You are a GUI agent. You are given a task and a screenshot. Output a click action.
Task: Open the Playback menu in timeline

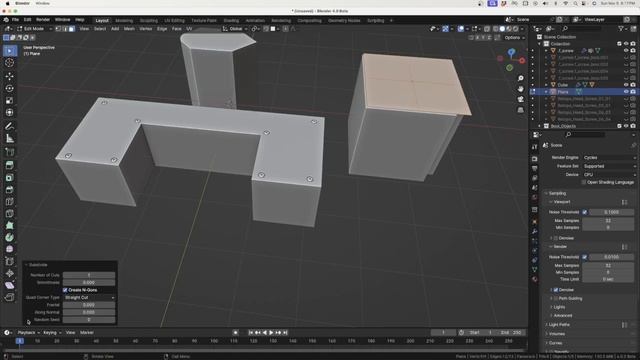tap(28, 333)
